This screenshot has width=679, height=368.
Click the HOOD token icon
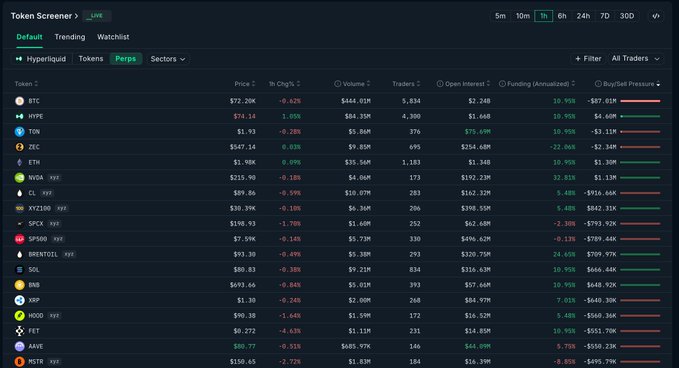(19, 316)
